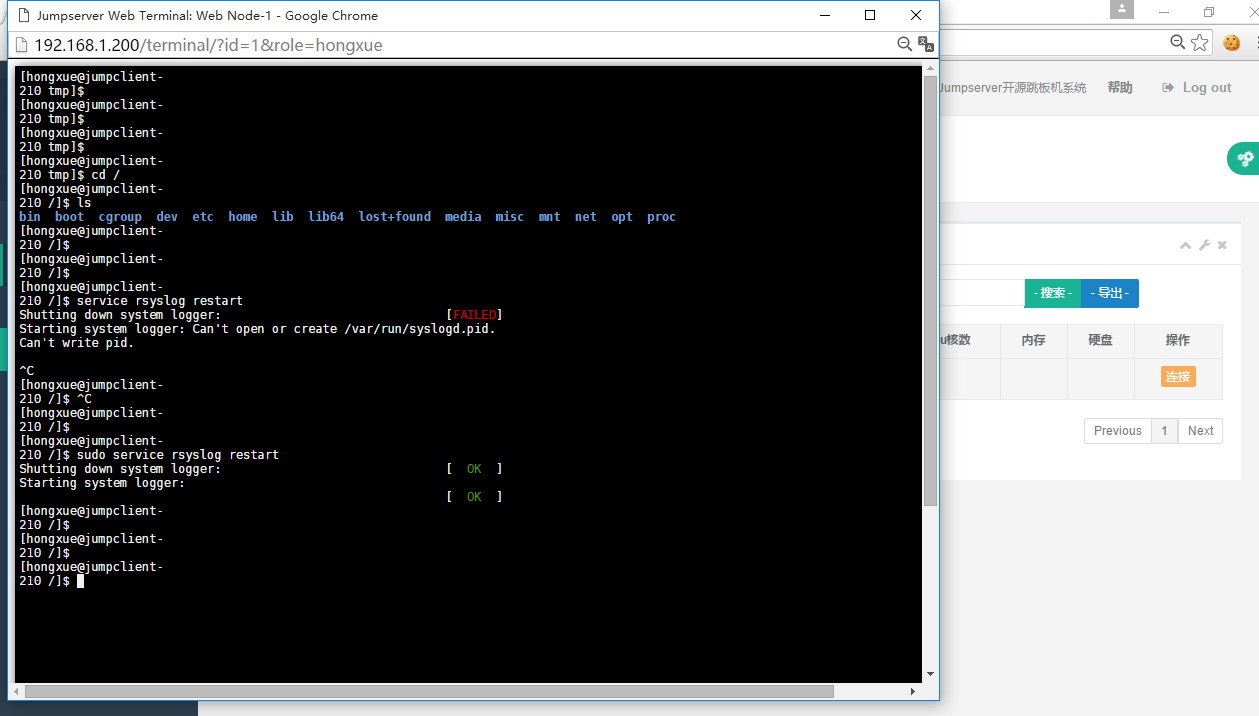The width and height of the screenshot is (1259, 716).
Task: Click the 导出 export button
Action: [x=1110, y=293]
